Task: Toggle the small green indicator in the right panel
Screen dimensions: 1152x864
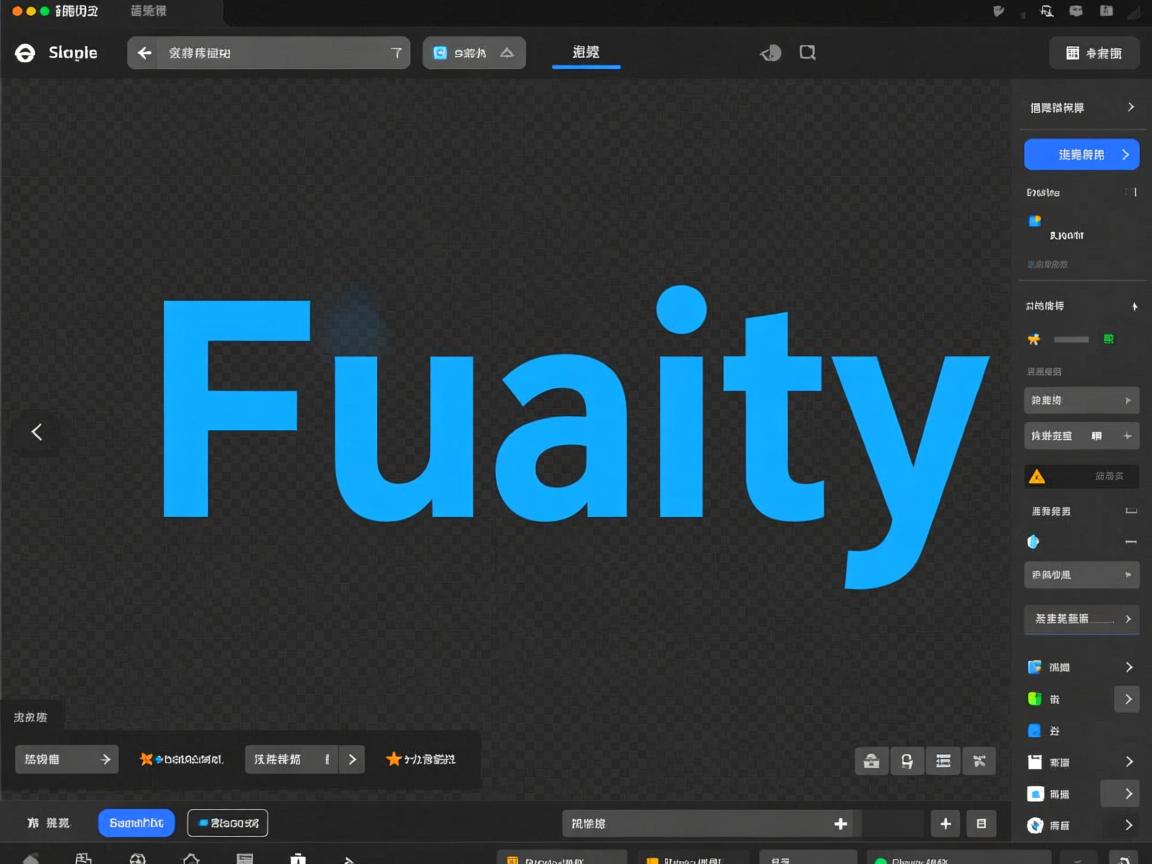Action: pos(1108,339)
